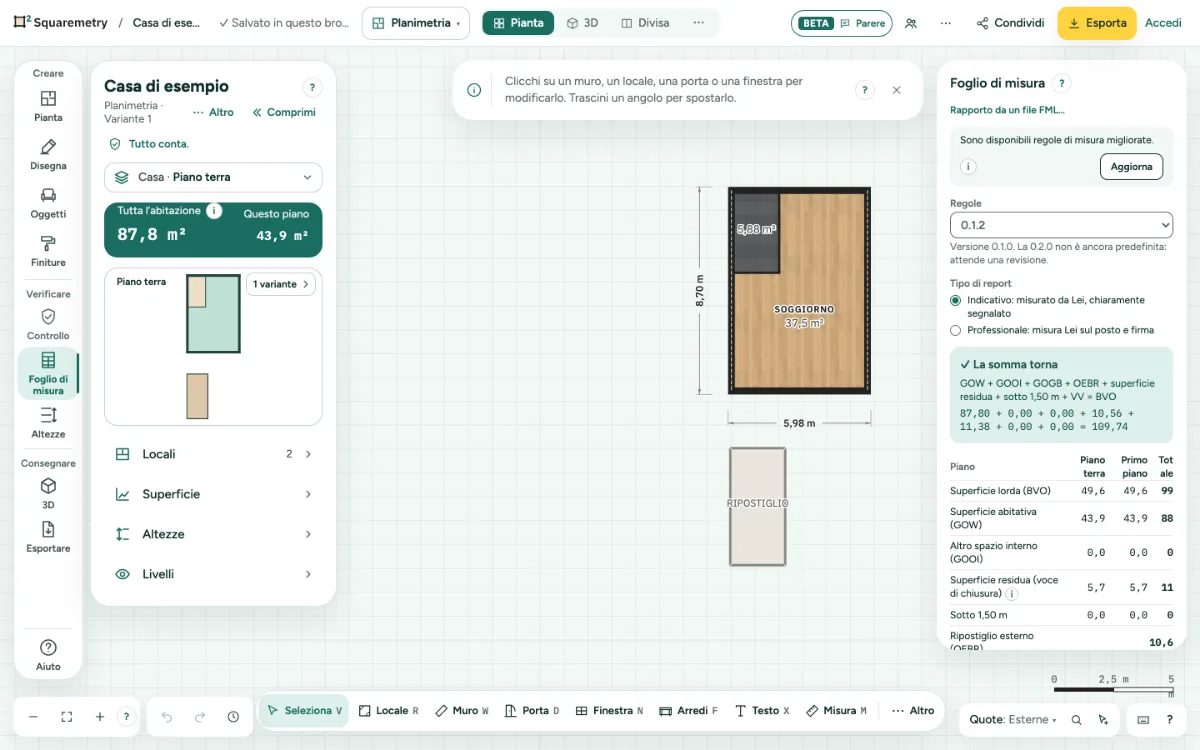Select Indicativo report type radio button
The width and height of the screenshot is (1200, 750).
[x=955, y=300]
